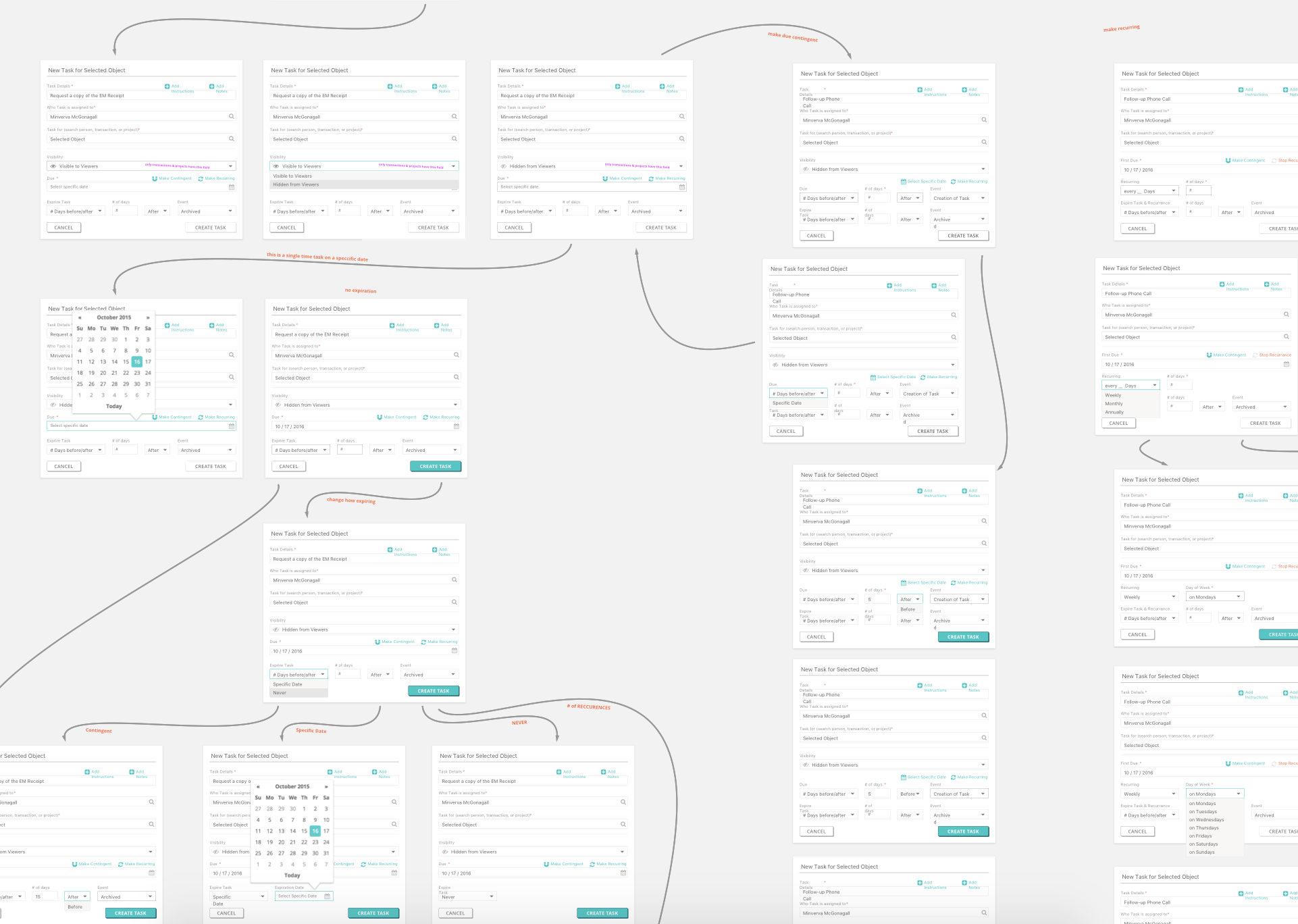Click CREATE TASK in dialog with Expire Task 'Never'
This screenshot has height=924, width=1298.
coord(602,913)
